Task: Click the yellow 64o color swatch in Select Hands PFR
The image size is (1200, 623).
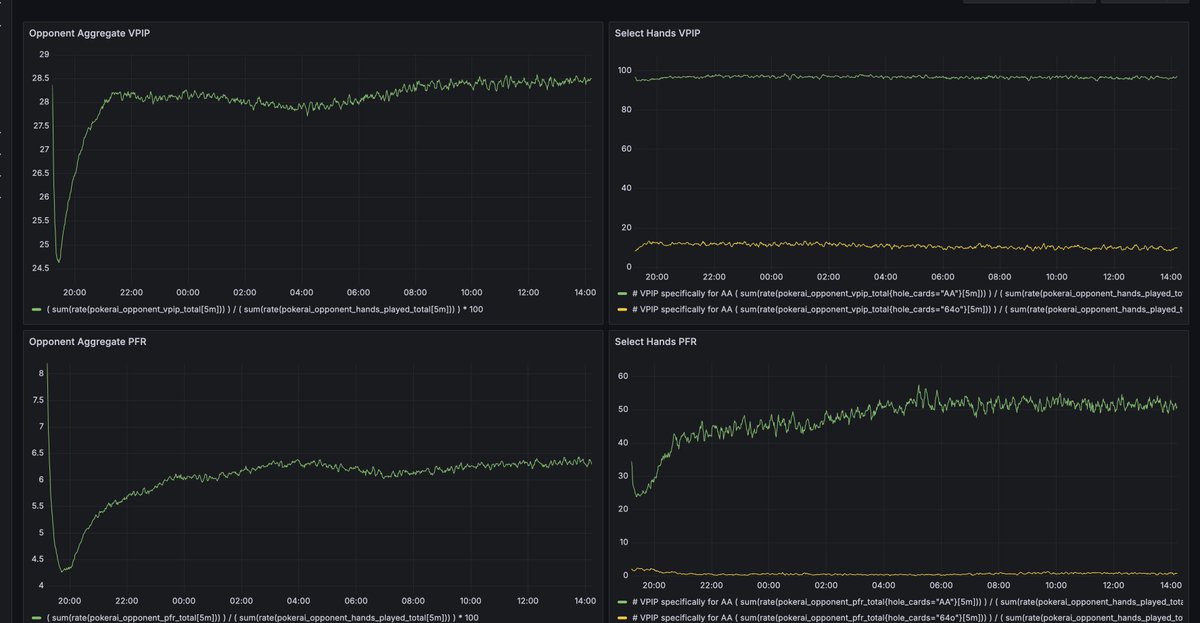Action: (x=622, y=617)
